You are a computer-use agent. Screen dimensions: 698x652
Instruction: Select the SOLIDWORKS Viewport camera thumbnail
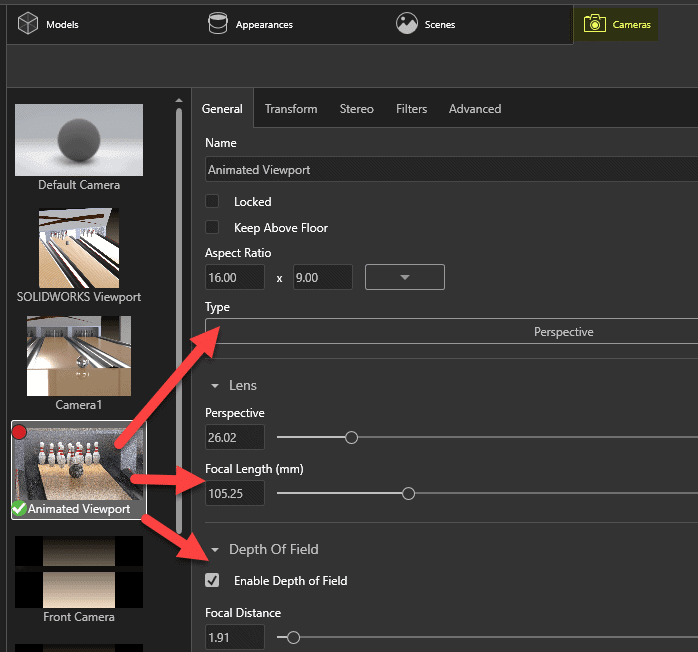coord(79,246)
